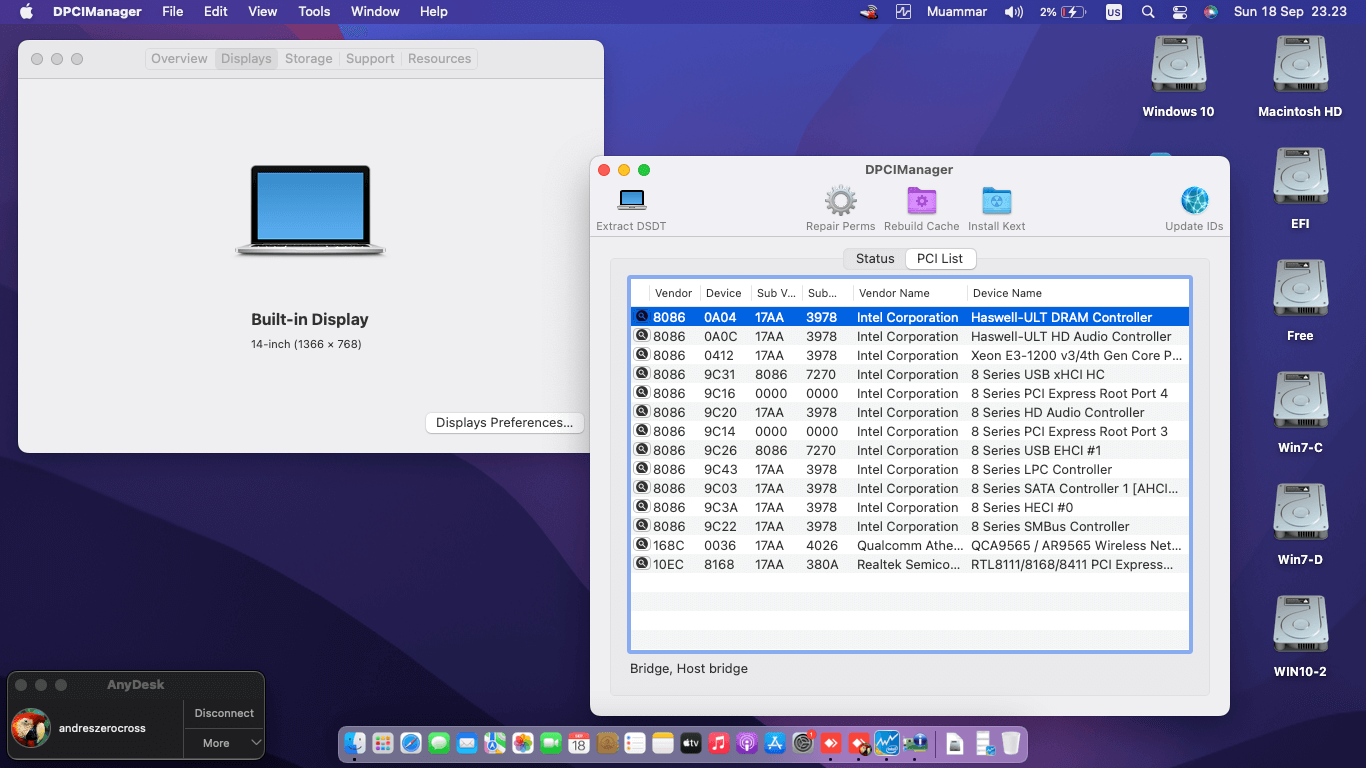Image resolution: width=1366 pixels, height=768 pixels.
Task: Open Music app from the Dock
Action: pos(719,743)
